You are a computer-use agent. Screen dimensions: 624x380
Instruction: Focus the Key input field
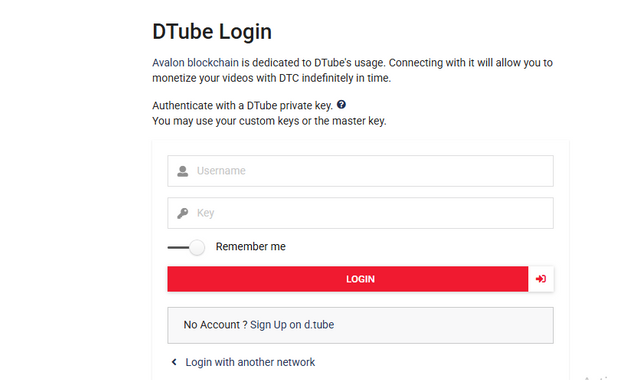click(360, 213)
